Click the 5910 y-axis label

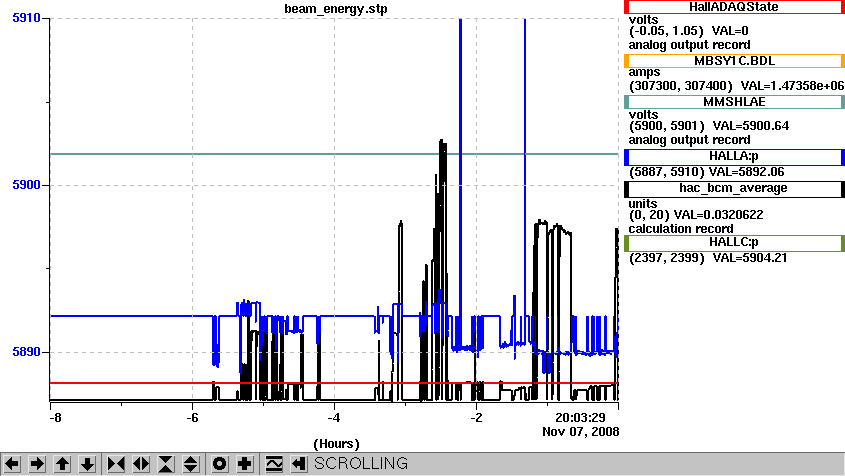pos(26,18)
